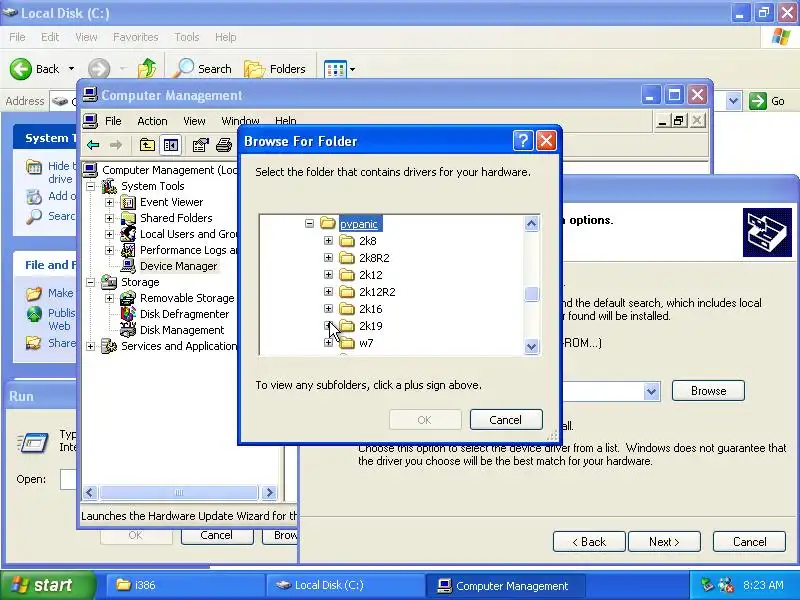Click Cancel in Hardware Update Wizard
The height and width of the screenshot is (600, 800).
point(749,542)
